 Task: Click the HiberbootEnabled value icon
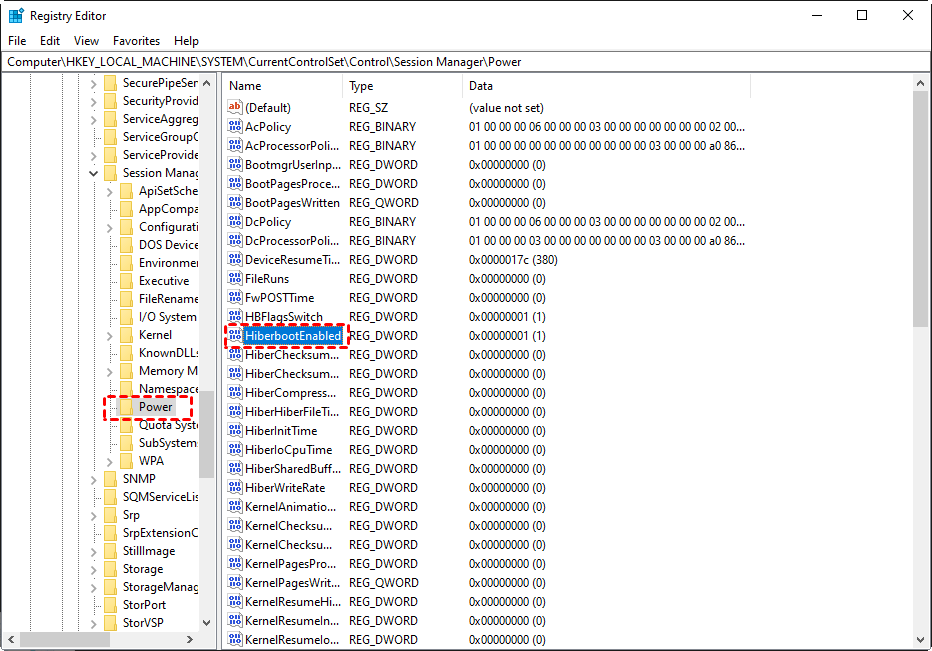tap(235, 336)
